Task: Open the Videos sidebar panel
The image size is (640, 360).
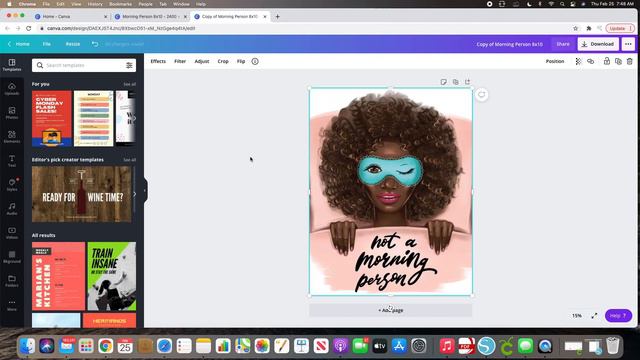Action: pos(12,233)
